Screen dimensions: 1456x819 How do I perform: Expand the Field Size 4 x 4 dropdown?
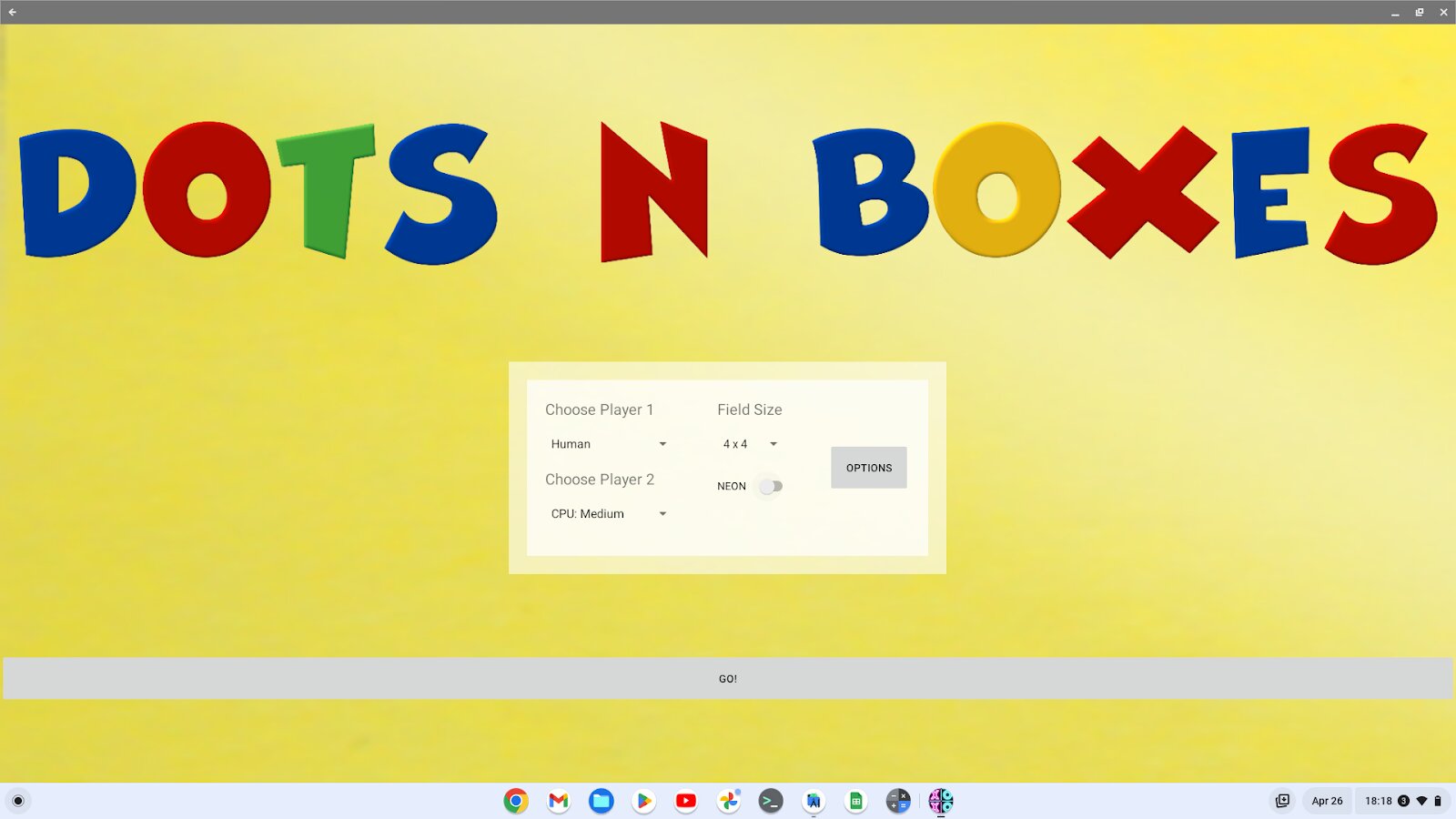coord(750,444)
